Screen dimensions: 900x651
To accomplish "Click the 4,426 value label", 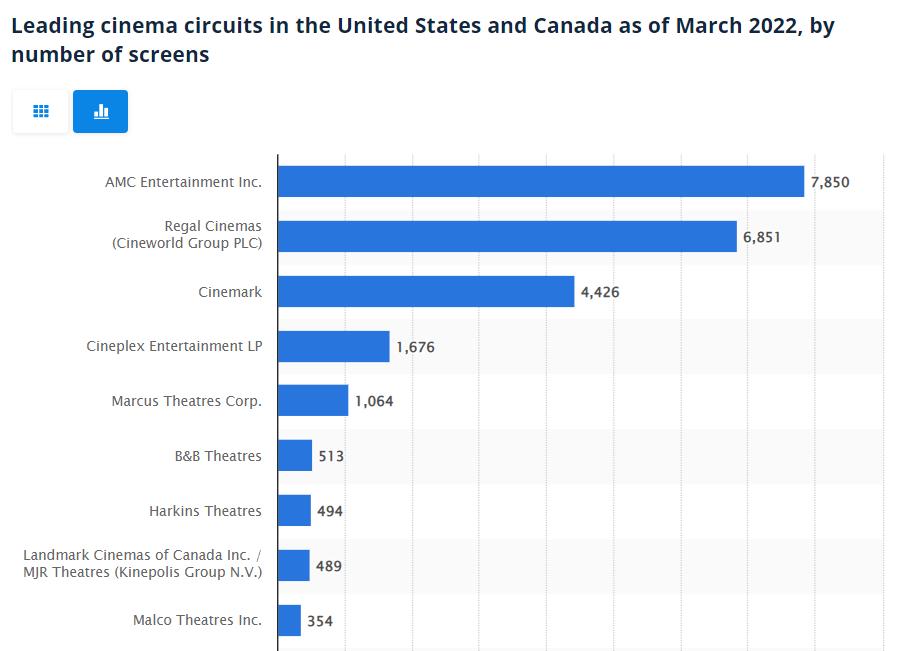I will click(600, 292).
